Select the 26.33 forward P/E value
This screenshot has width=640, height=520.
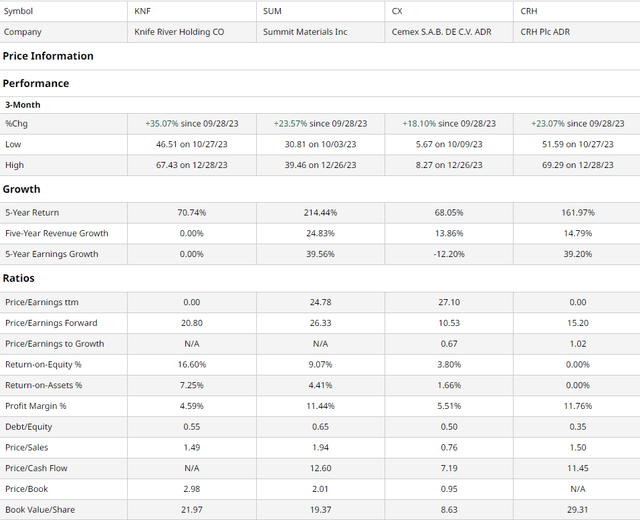320,323
